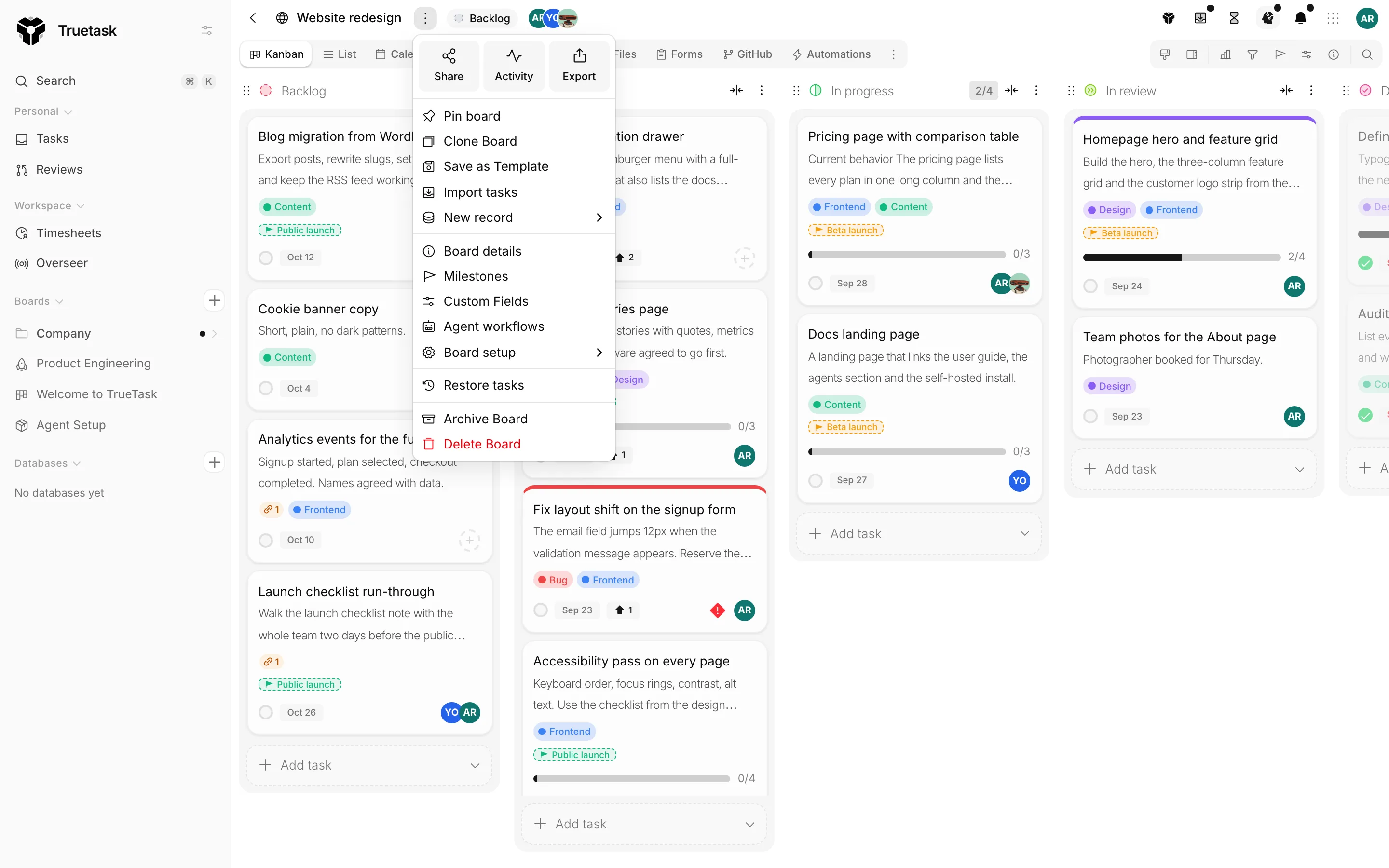Screen dimensions: 1389x868
Task: Click Accessibility pass progress bar 0/4
Action: pyautogui.click(x=631, y=779)
